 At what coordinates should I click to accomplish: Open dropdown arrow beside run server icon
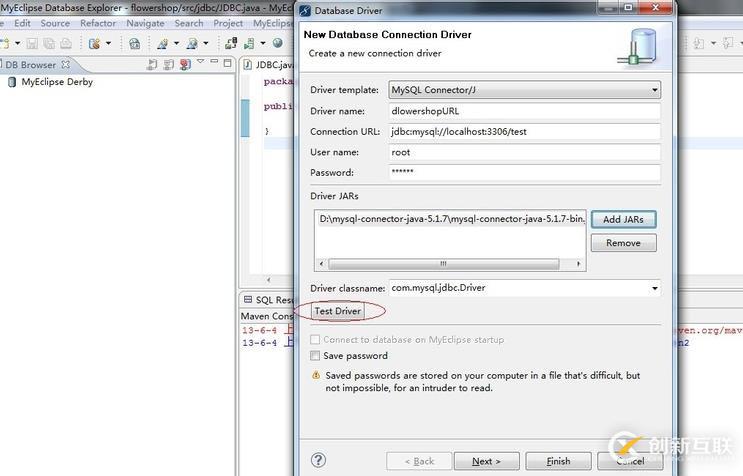[263, 44]
